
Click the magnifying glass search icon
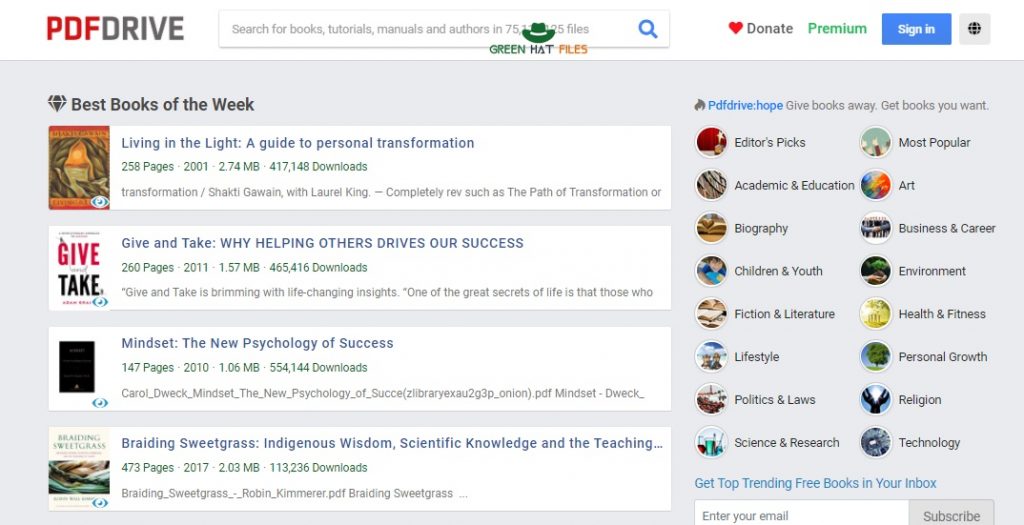click(647, 29)
